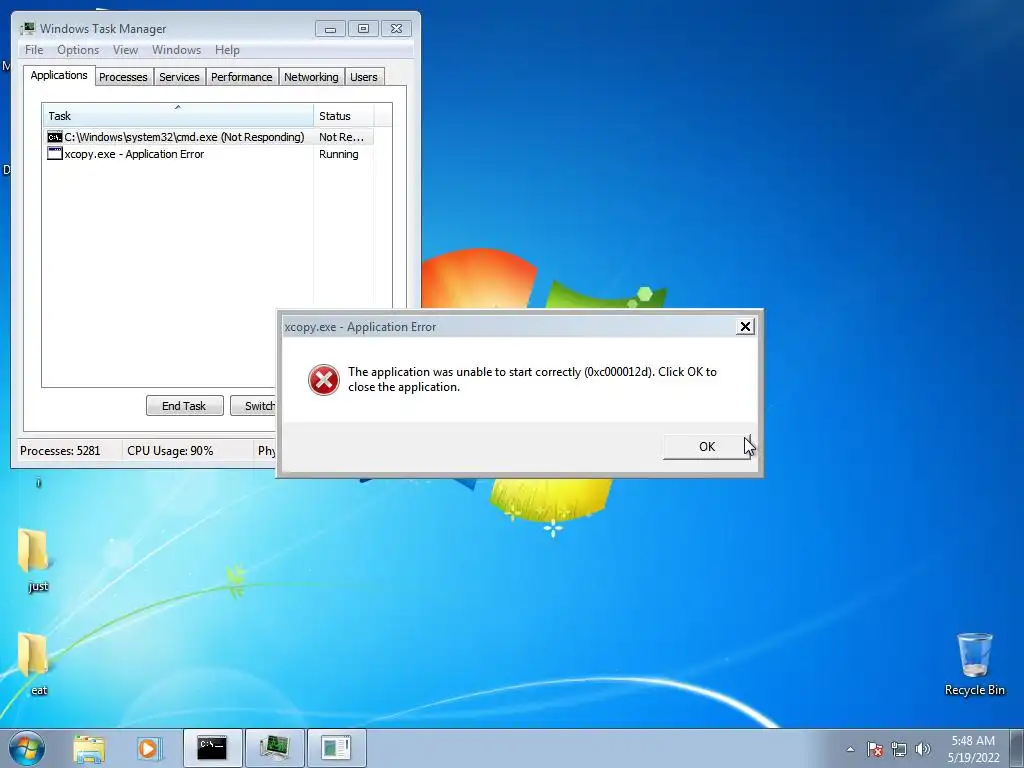Select the xcopy.exe - Application Error task row
Screen dimensions: 1024x768
pos(210,154)
